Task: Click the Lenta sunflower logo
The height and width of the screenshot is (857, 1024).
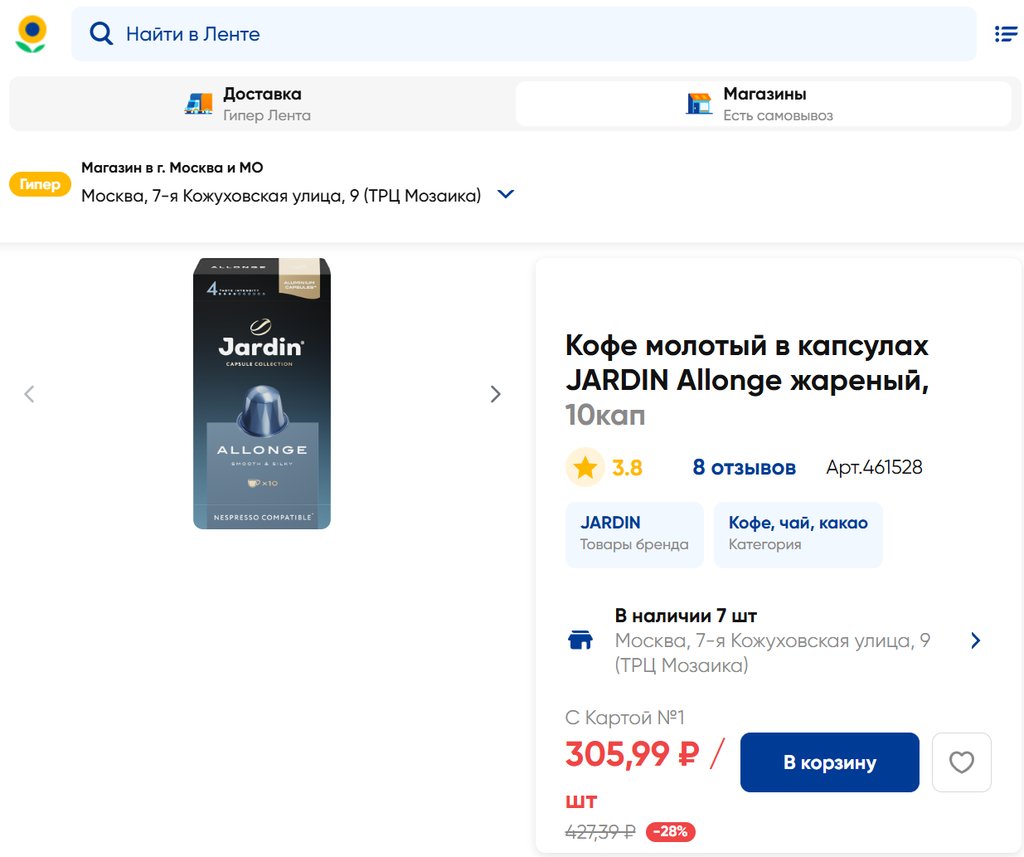Action: pos(31,33)
